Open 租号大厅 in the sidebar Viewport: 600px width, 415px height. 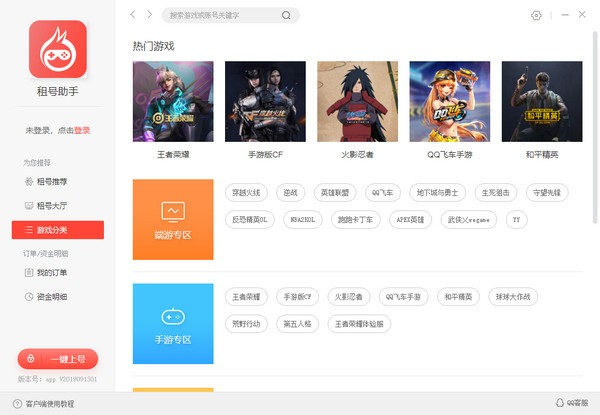58,206
